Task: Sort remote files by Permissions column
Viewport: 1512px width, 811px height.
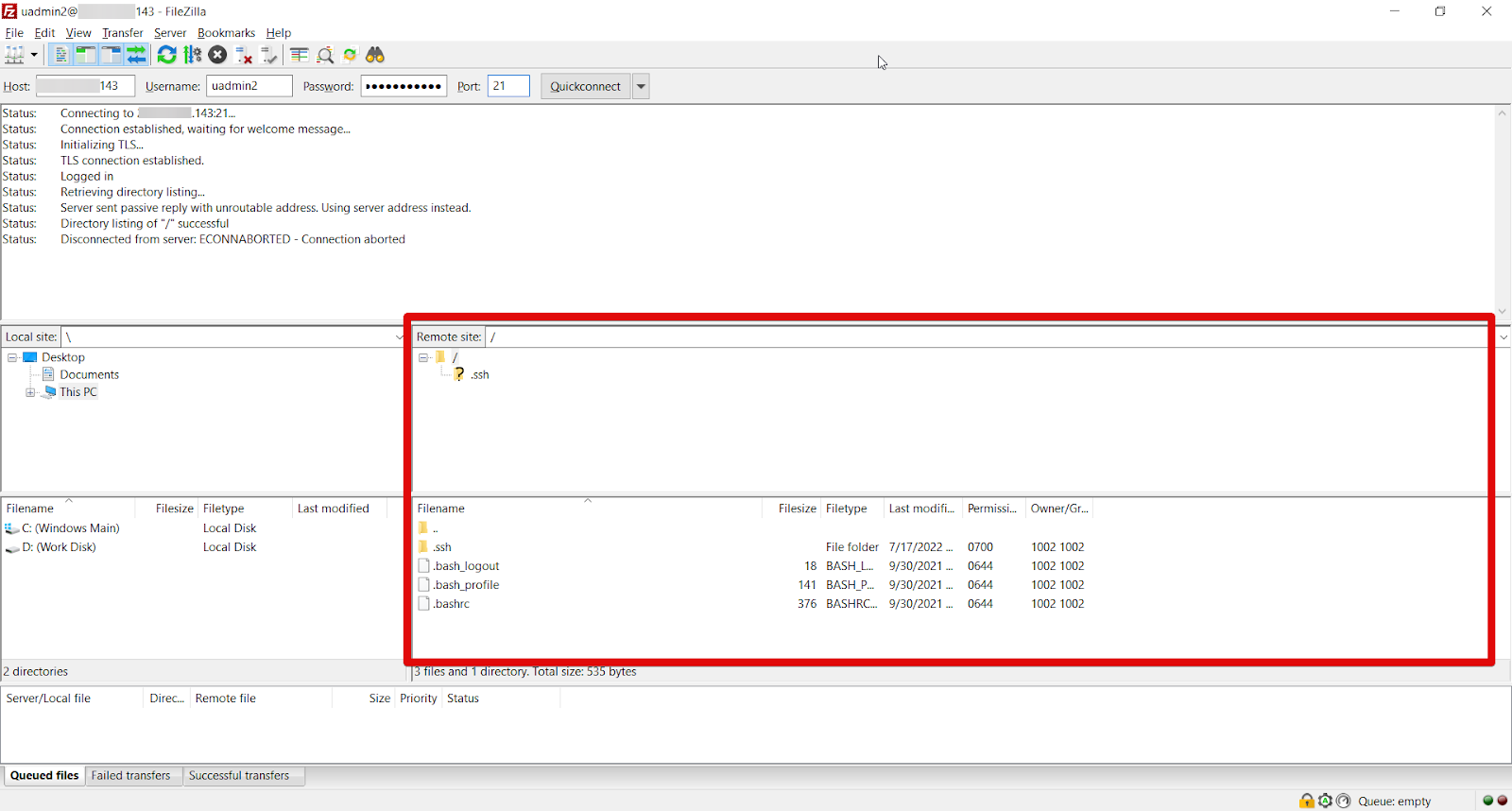Action: pyautogui.click(x=993, y=509)
